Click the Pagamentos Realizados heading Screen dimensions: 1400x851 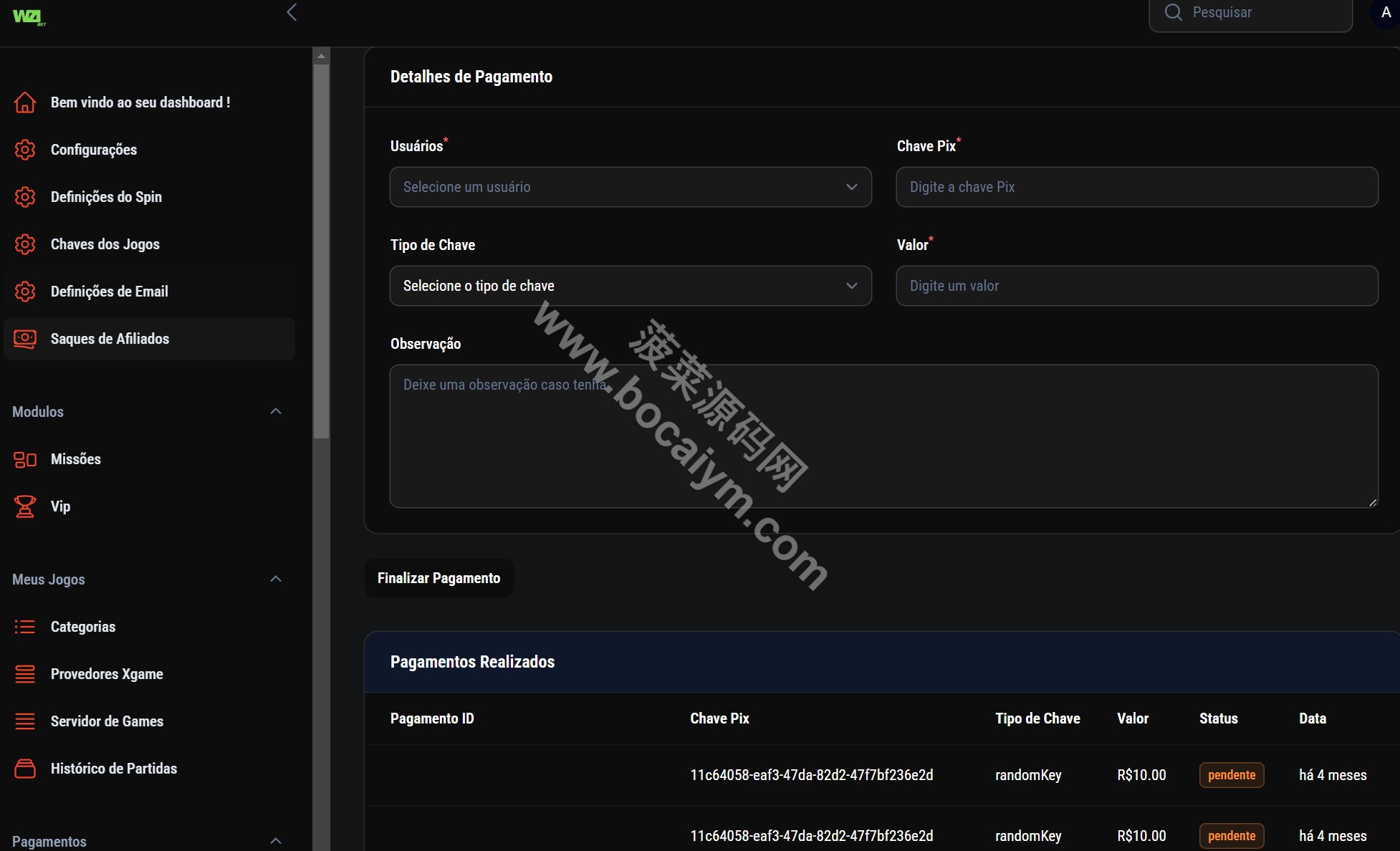tap(472, 662)
